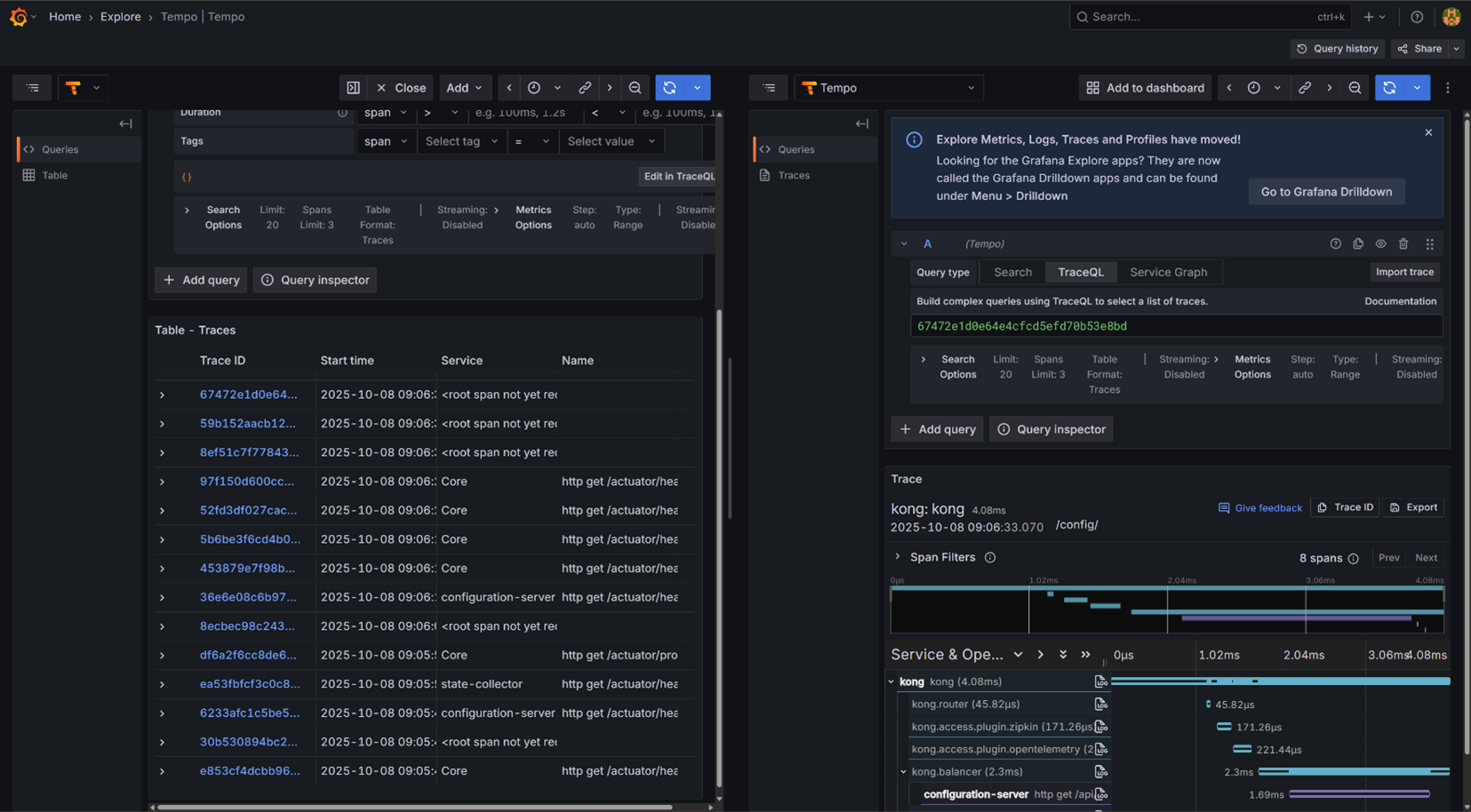Copy shortened link in right pane toolbar
The height and width of the screenshot is (812, 1471).
[x=1304, y=88]
